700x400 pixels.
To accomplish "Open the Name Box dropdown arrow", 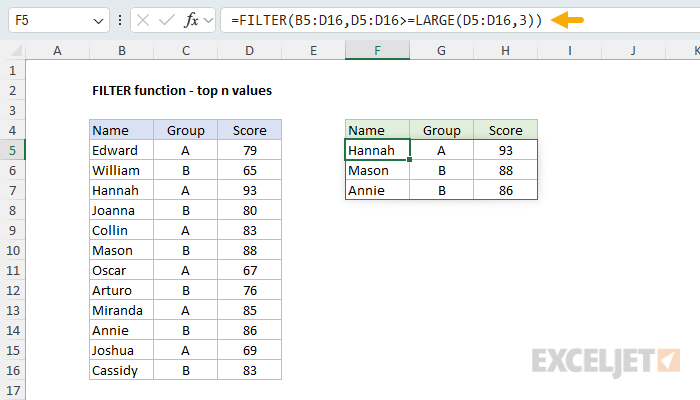I will click(98, 21).
